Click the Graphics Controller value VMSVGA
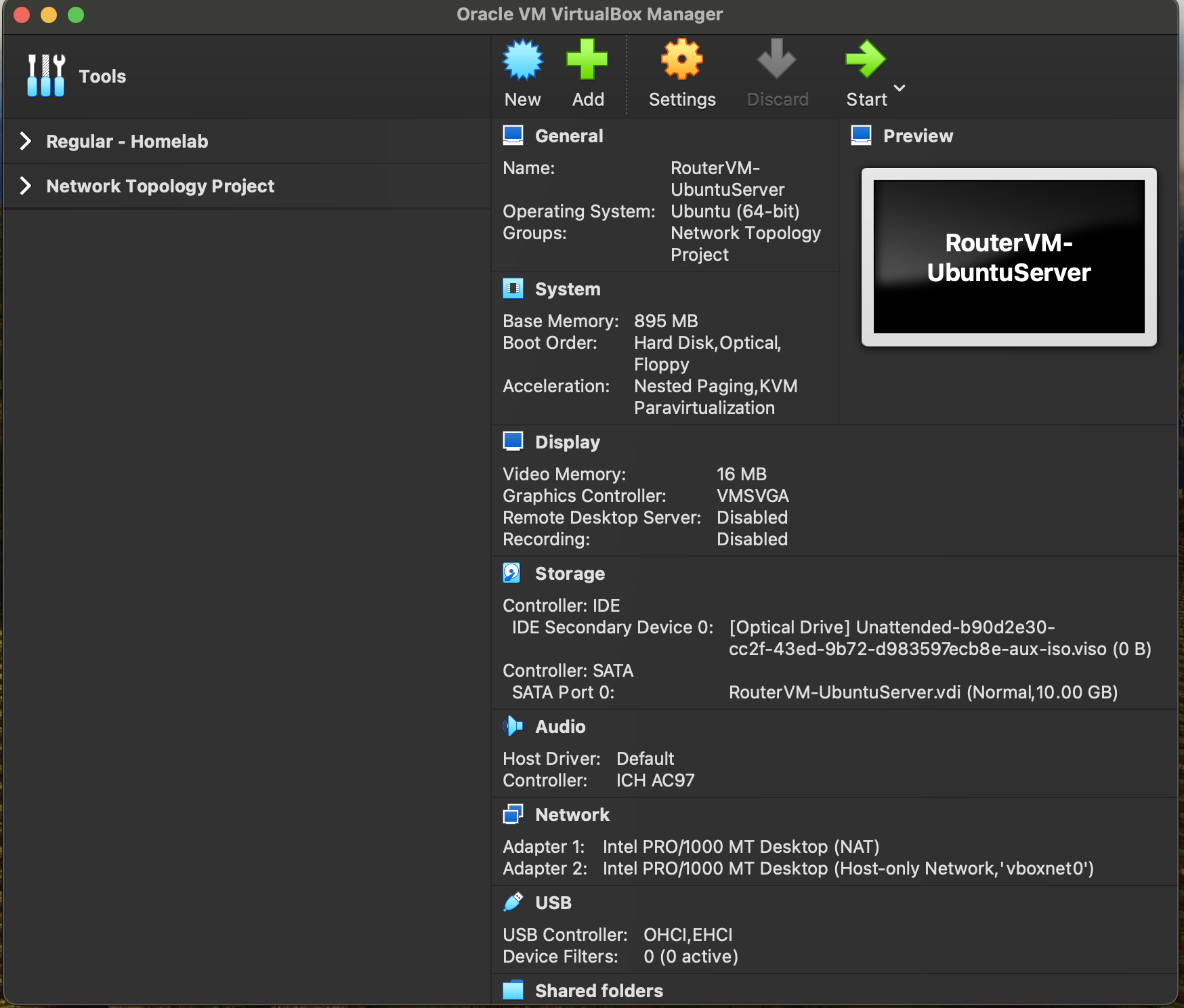Image resolution: width=1184 pixels, height=1008 pixels. click(x=753, y=496)
